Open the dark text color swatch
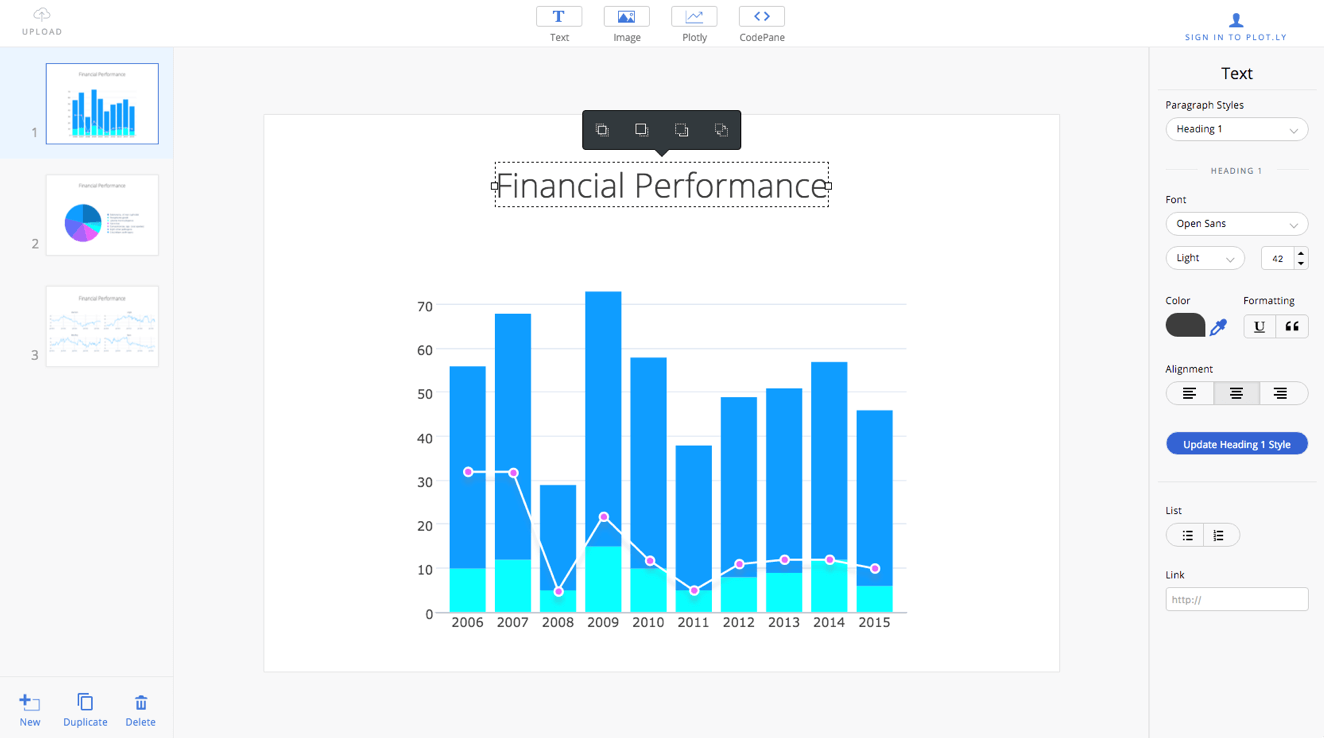The height and width of the screenshot is (738, 1324). [x=1185, y=325]
